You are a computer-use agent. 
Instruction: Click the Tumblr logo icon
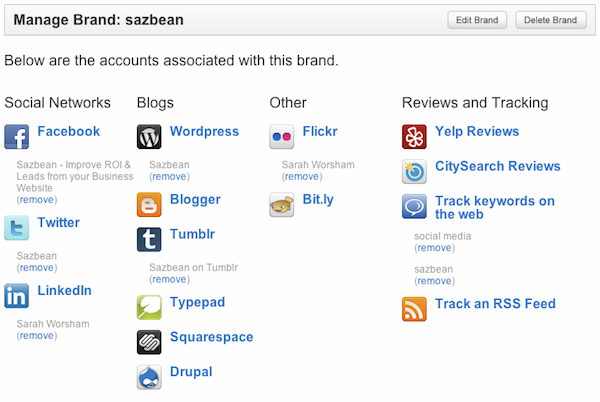tap(149, 240)
